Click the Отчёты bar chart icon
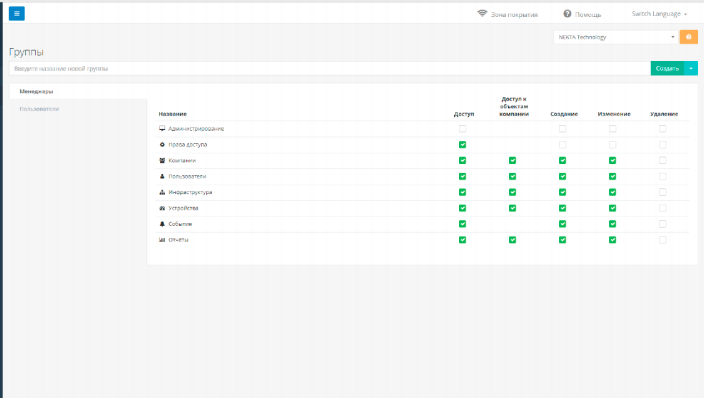Image resolution: width=704 pixels, height=398 pixels. click(162, 240)
